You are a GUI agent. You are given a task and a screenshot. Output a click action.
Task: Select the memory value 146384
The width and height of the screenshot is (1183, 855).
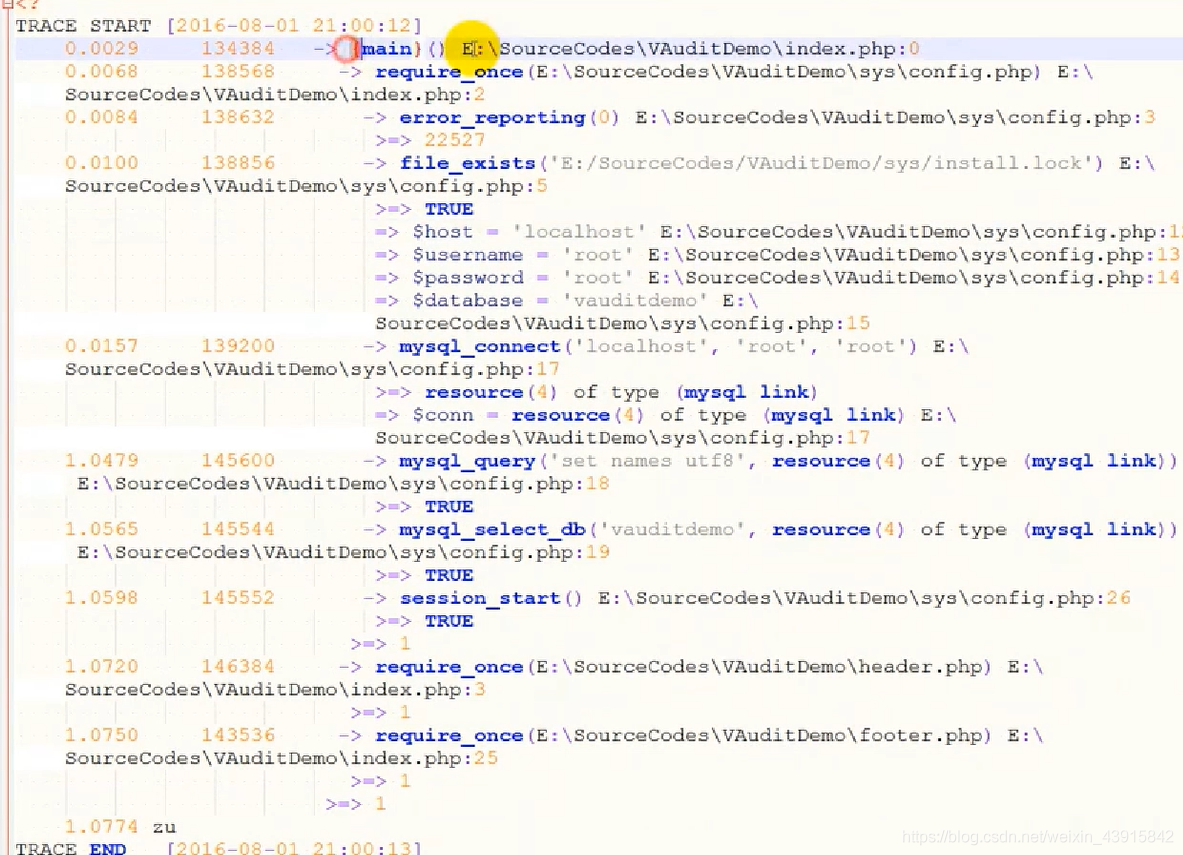(x=238, y=667)
